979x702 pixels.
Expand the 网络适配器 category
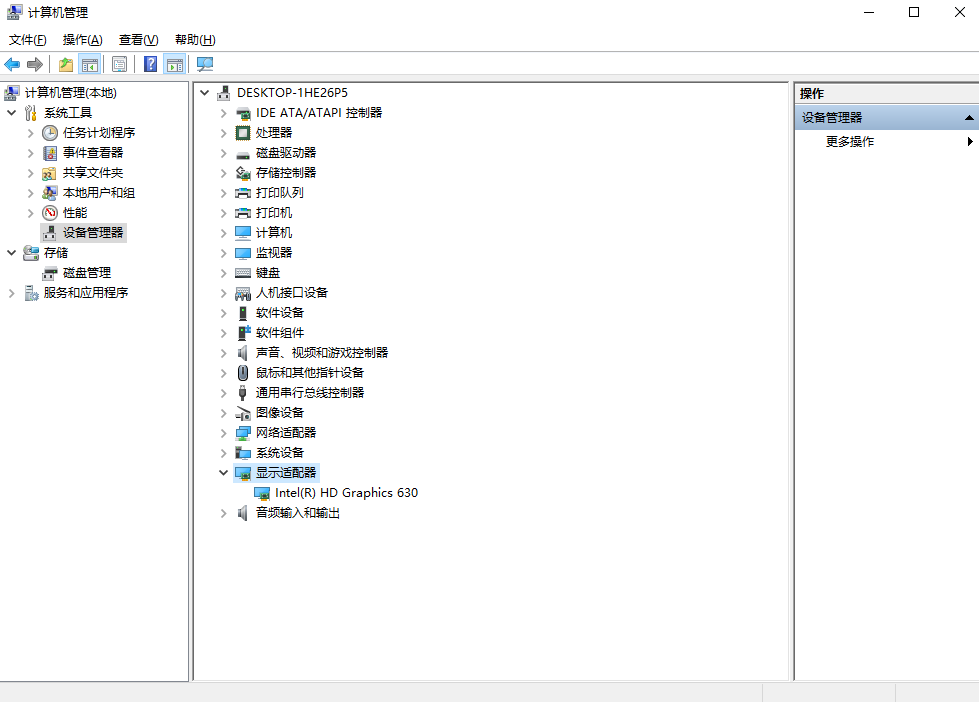(x=224, y=433)
